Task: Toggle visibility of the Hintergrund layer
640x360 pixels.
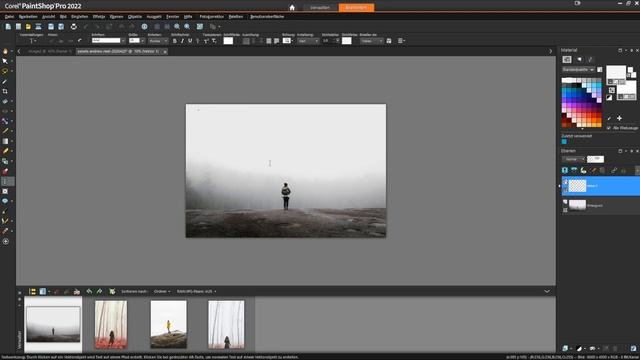Action: click(565, 202)
